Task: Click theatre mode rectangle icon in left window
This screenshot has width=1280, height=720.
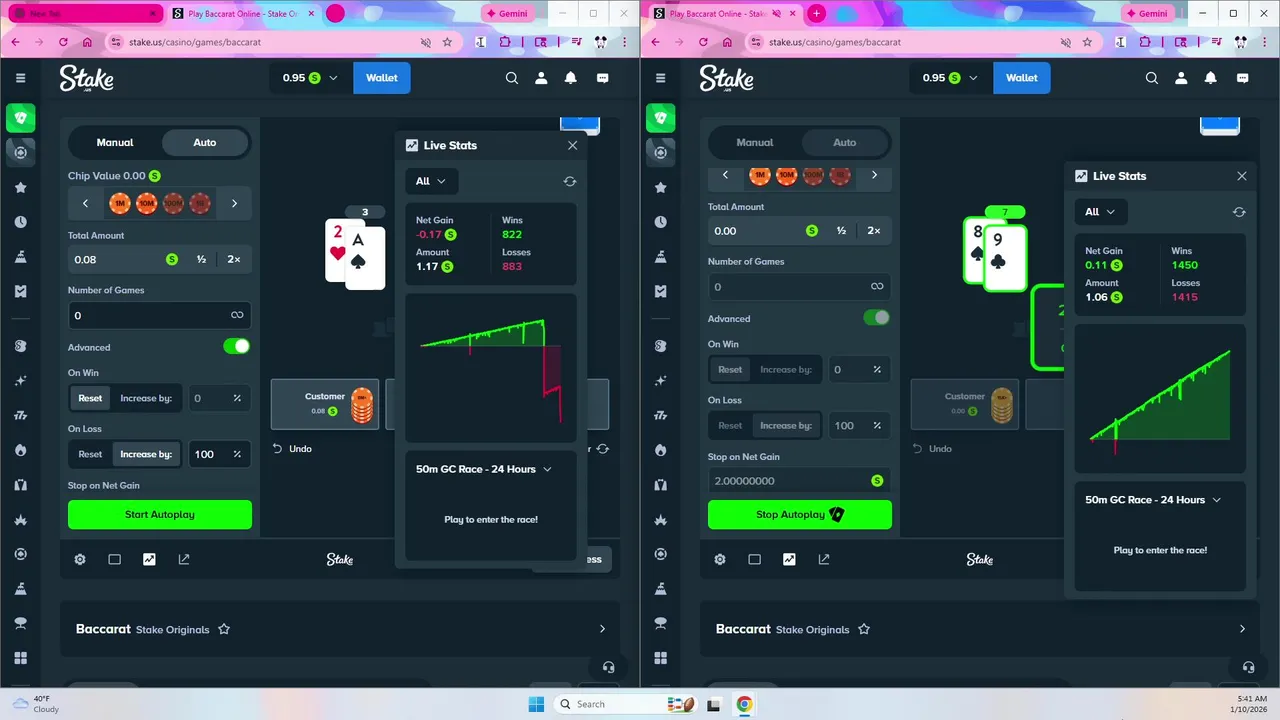Action: click(x=115, y=560)
